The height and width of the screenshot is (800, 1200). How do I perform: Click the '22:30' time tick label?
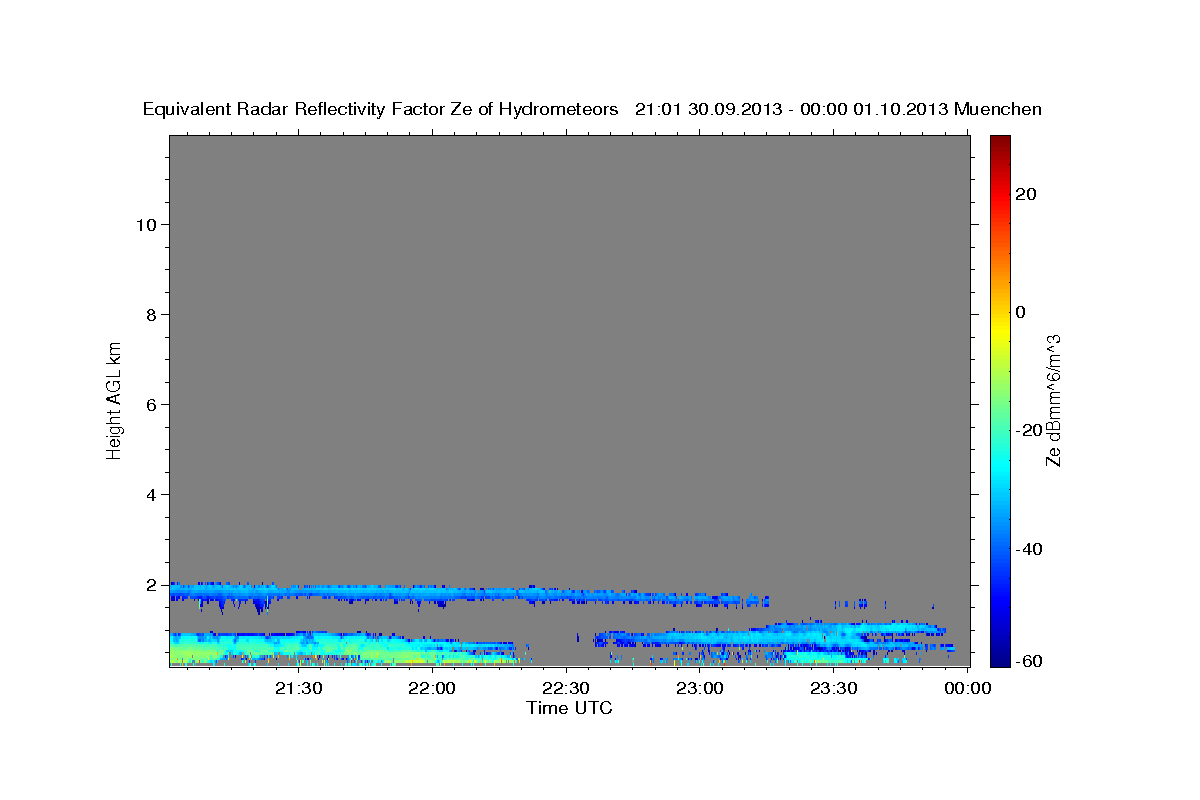tap(566, 688)
